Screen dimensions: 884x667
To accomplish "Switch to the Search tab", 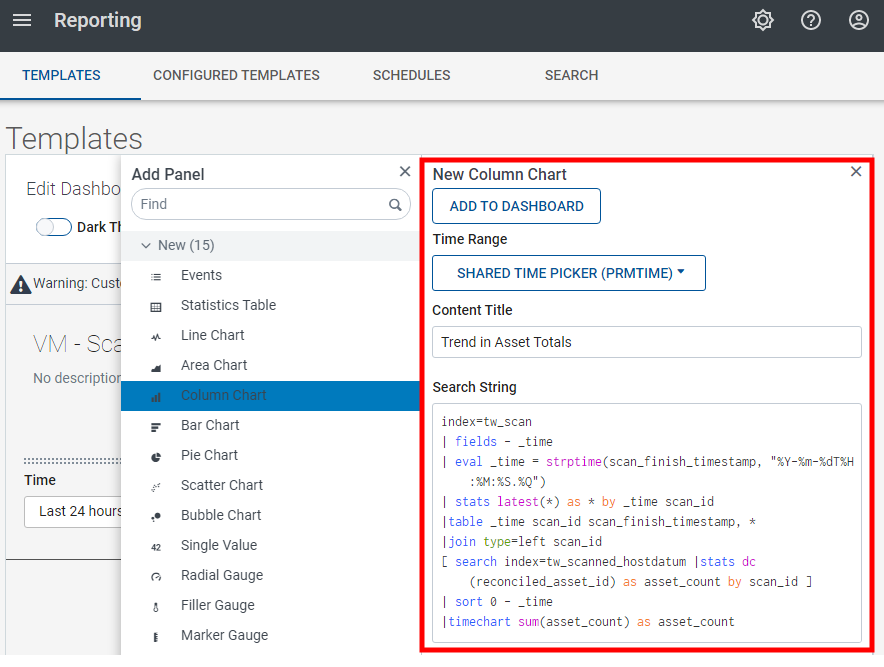I will [571, 75].
